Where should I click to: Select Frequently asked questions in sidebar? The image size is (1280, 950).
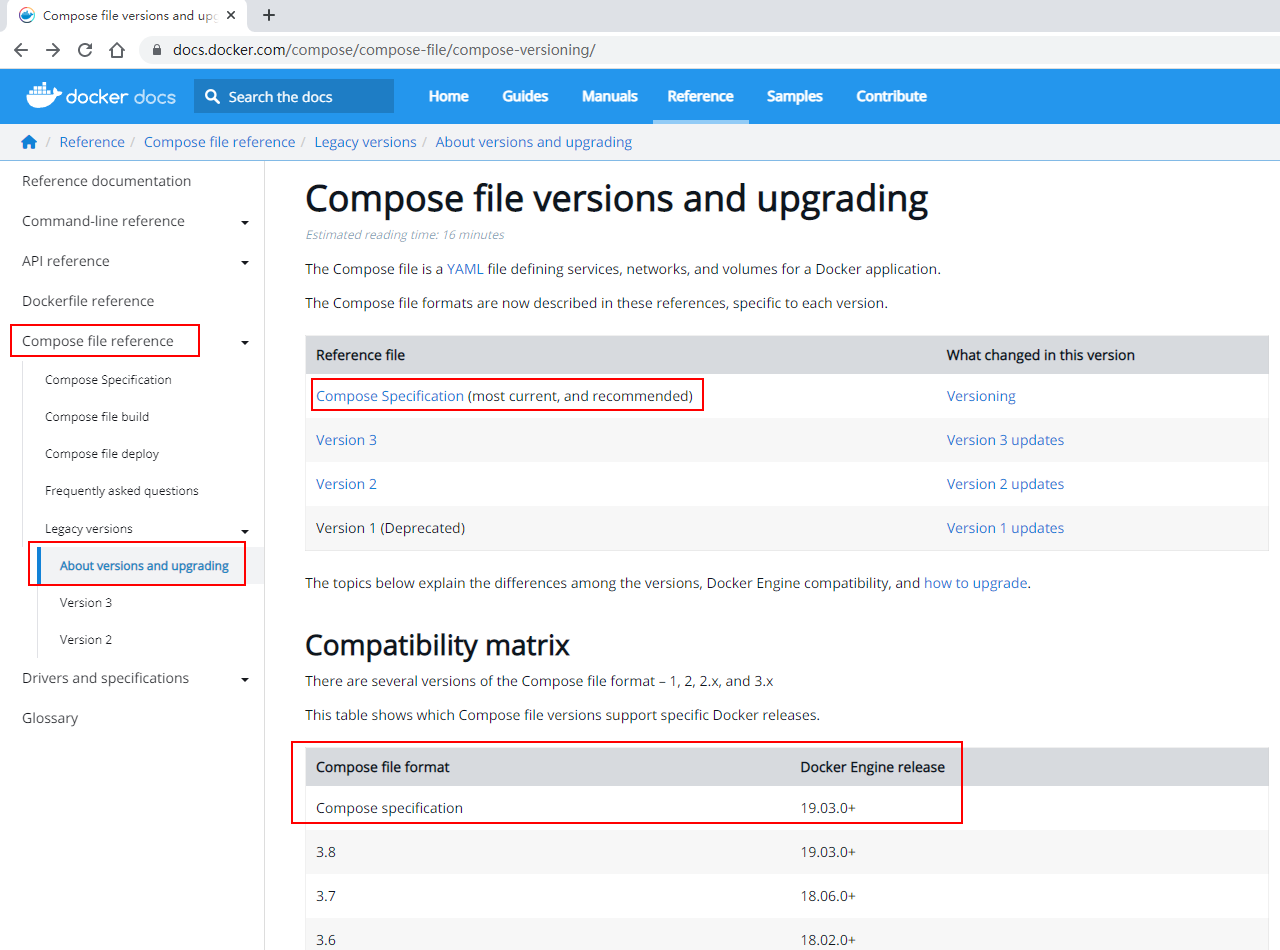pyautogui.click(x=122, y=491)
